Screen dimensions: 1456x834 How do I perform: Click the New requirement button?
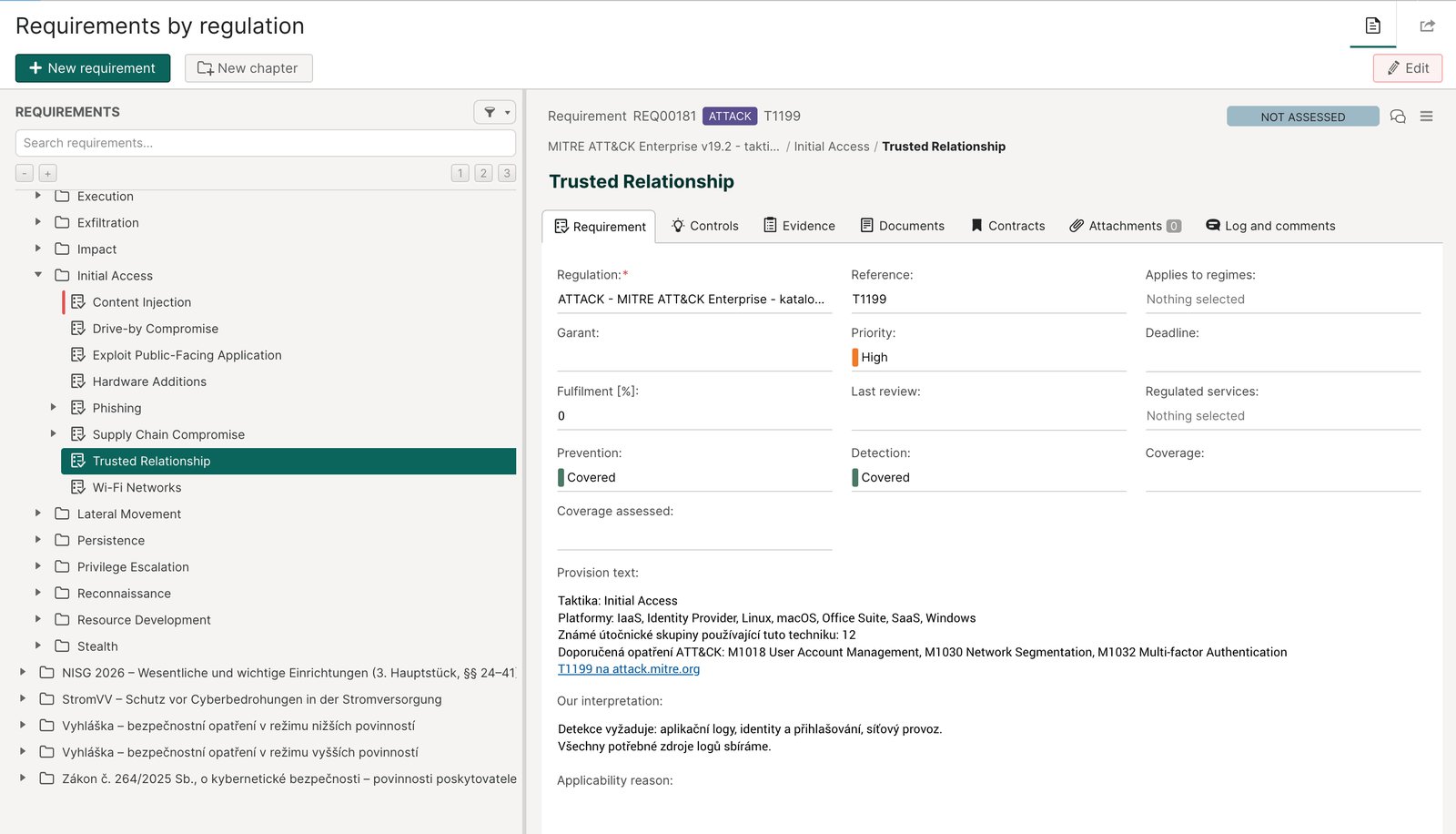(x=93, y=68)
